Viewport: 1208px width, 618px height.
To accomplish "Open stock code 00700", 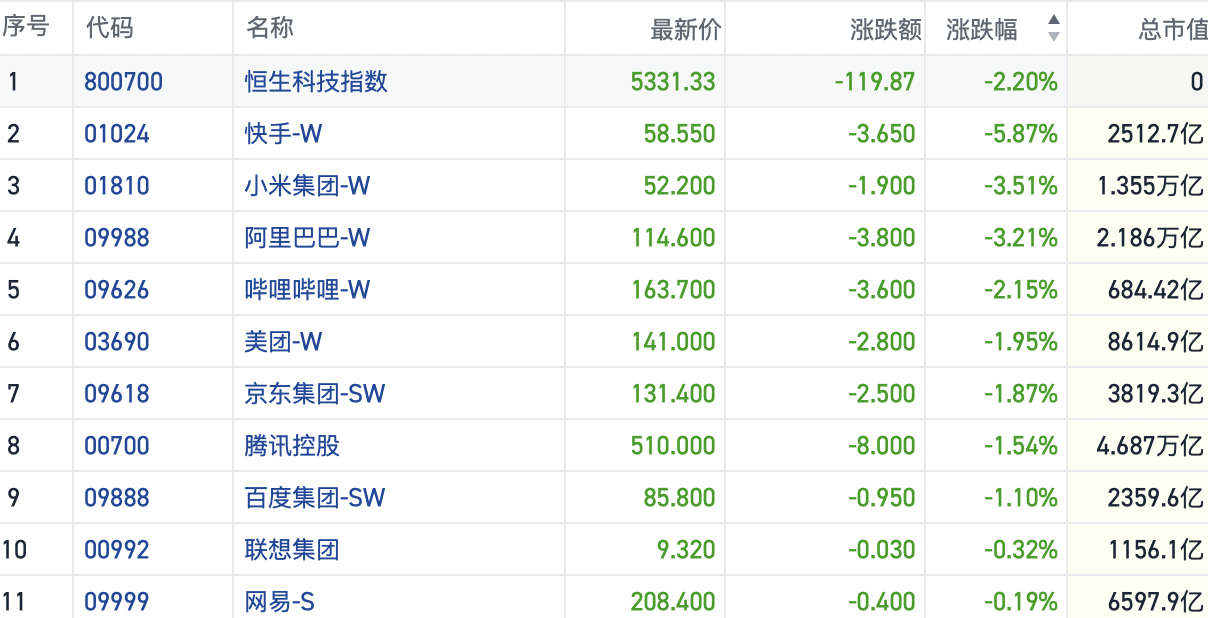I will tap(117, 445).
